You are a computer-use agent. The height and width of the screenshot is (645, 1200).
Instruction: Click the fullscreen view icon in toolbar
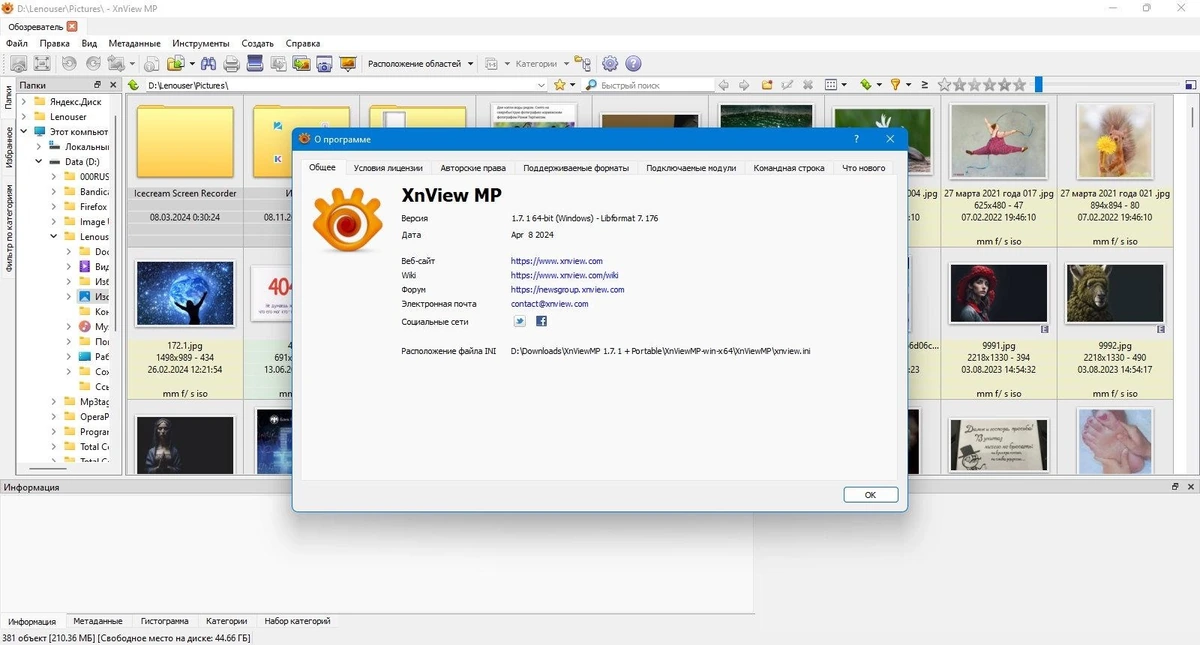click(42, 64)
